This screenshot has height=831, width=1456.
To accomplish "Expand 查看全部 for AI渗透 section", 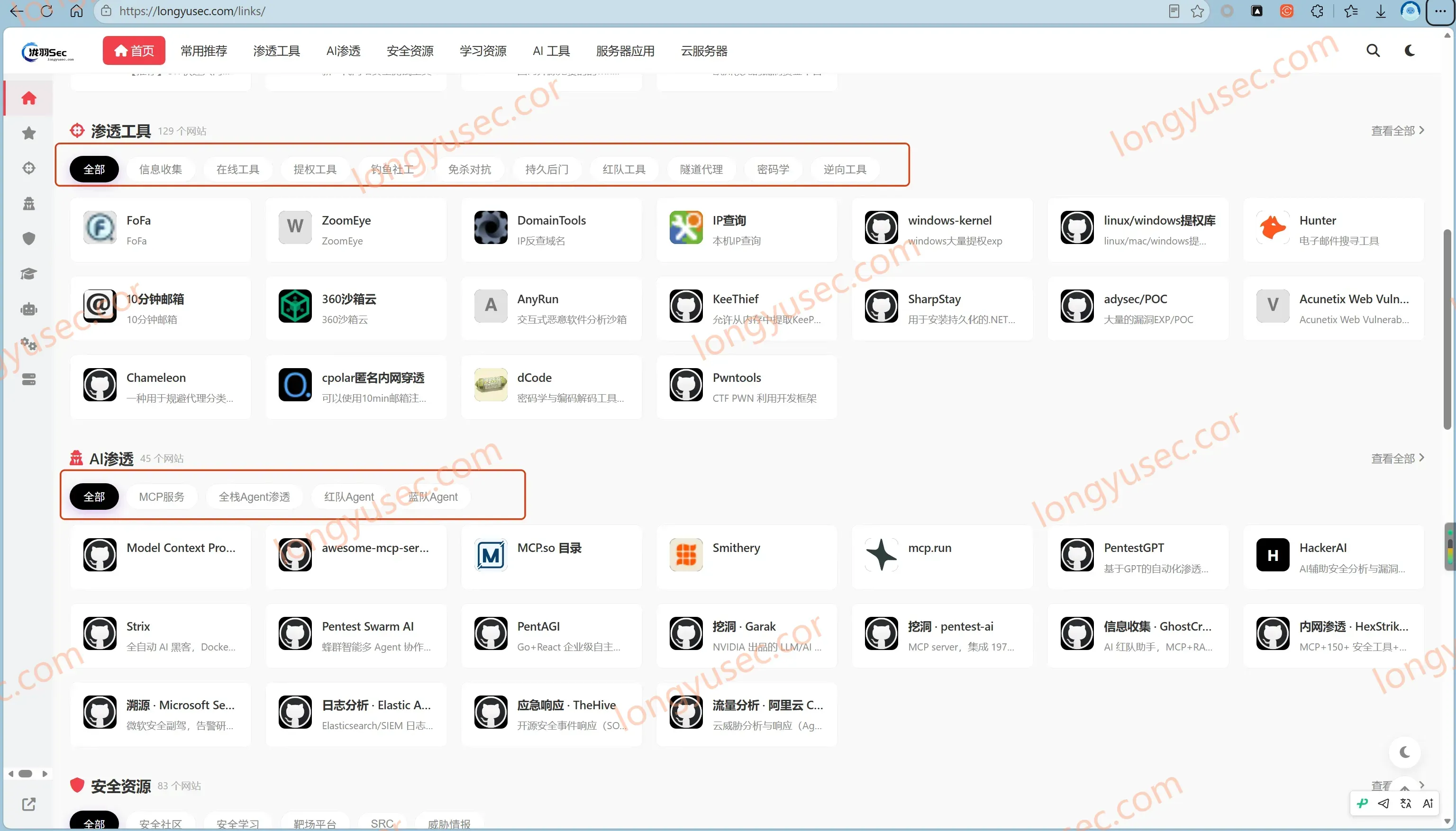I will click(x=1397, y=458).
